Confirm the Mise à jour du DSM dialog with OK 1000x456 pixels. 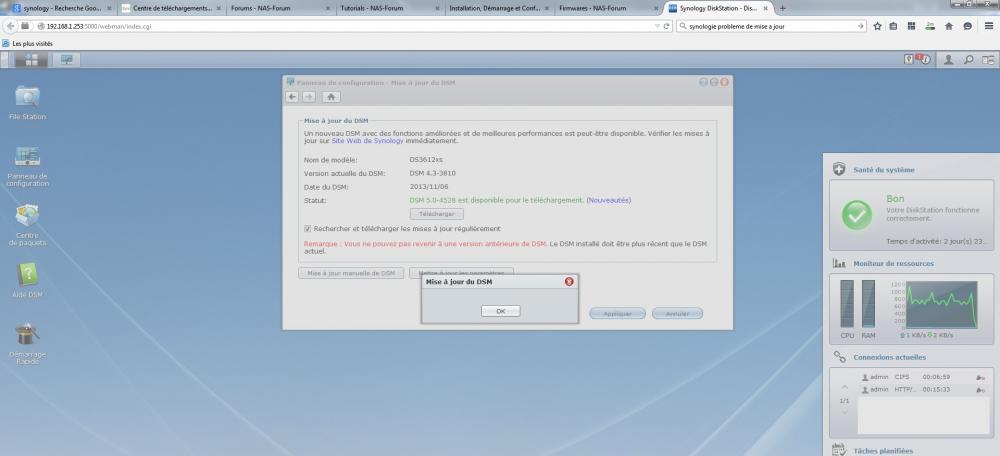[501, 311]
